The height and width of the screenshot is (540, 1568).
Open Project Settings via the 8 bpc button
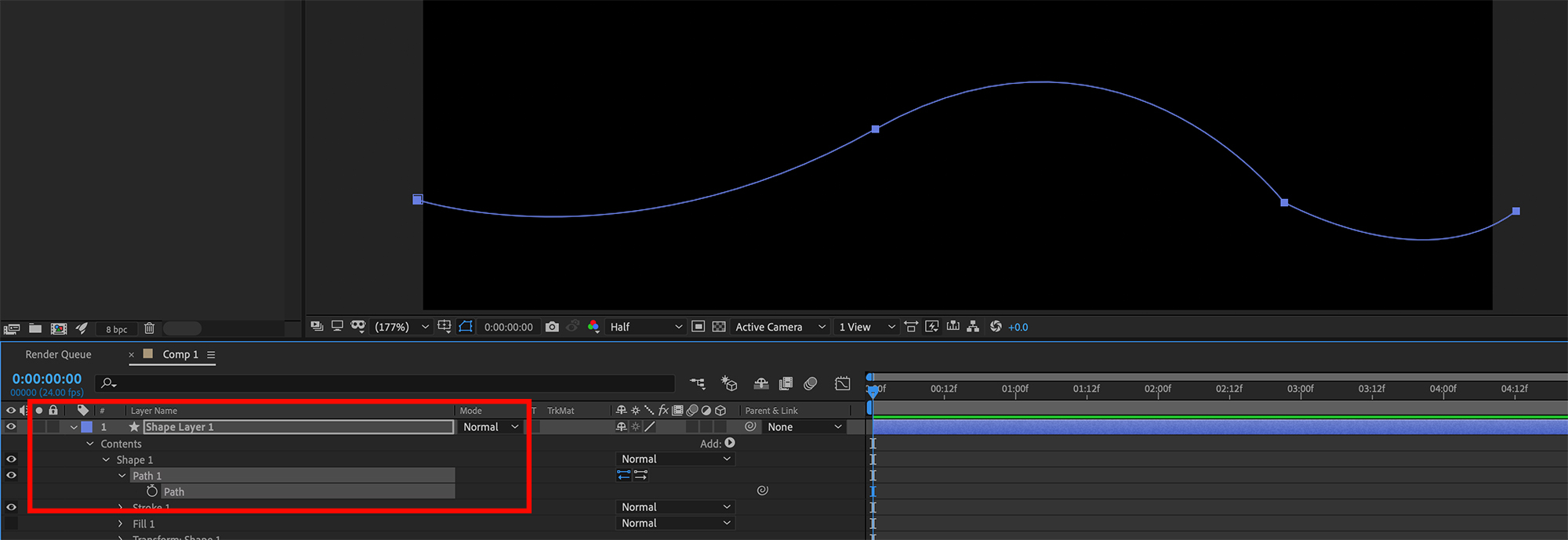point(117,329)
